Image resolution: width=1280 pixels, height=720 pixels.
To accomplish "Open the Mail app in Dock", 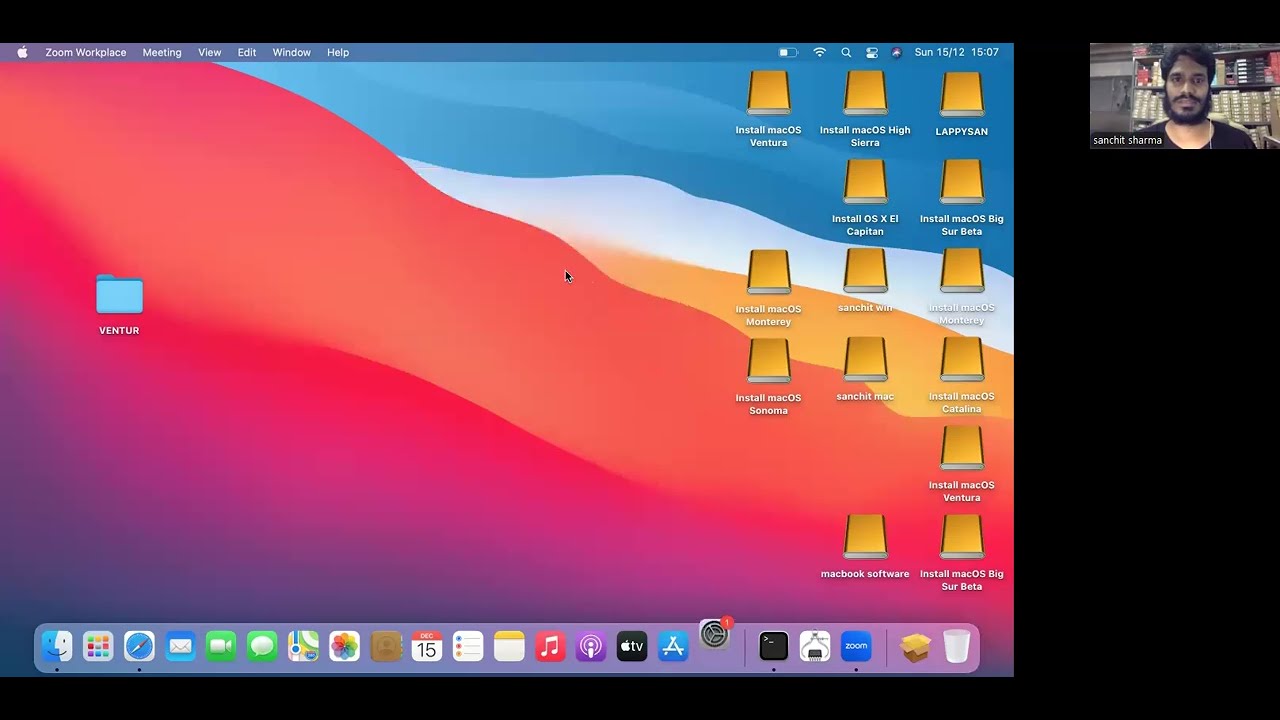I will point(180,647).
